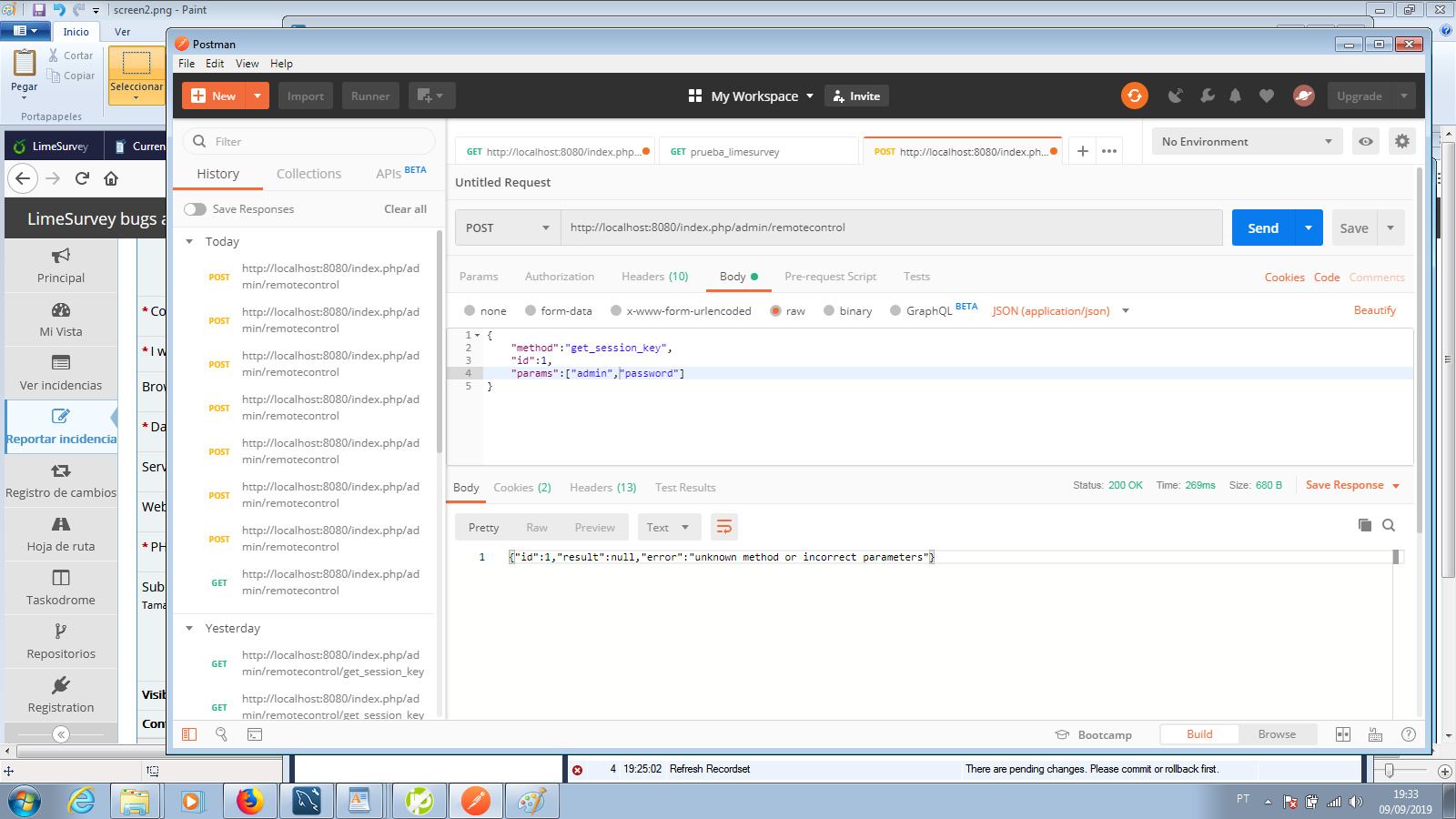Image resolution: width=1456 pixels, height=819 pixels.
Task: Open the Authorization request tab
Action: (x=559, y=277)
